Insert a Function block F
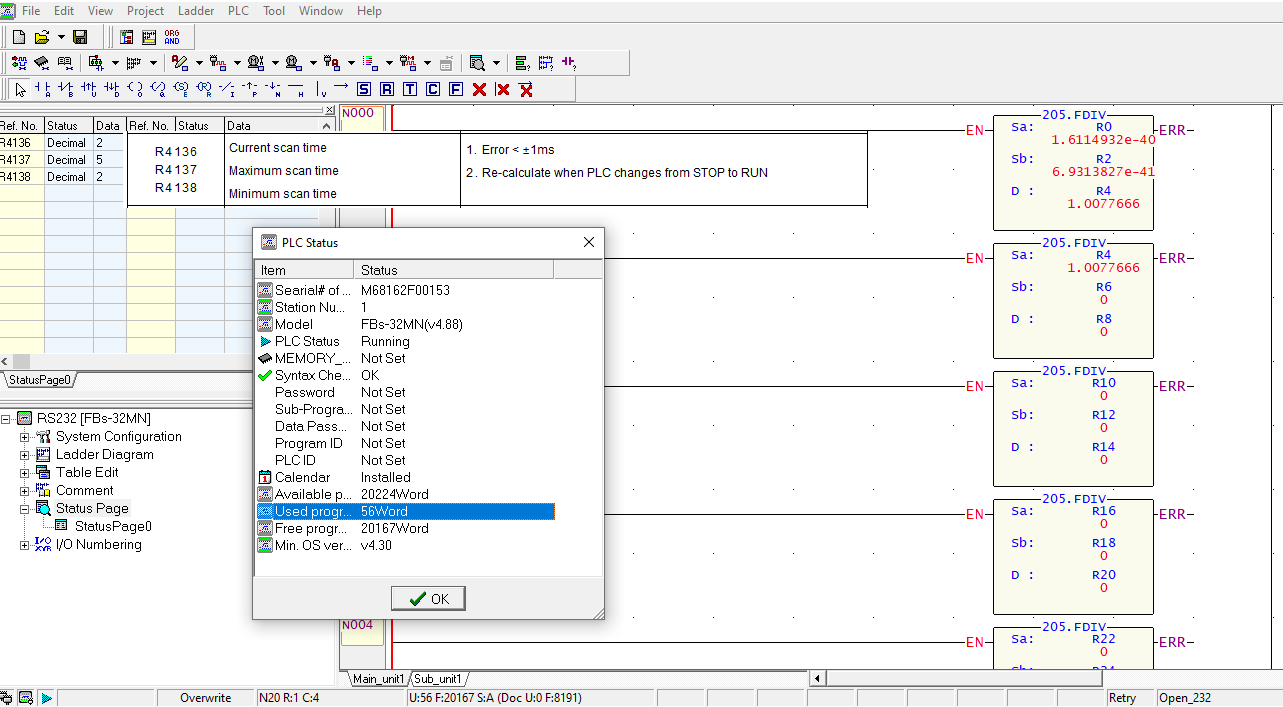Image resolution: width=1283 pixels, height=707 pixels. pos(456,89)
